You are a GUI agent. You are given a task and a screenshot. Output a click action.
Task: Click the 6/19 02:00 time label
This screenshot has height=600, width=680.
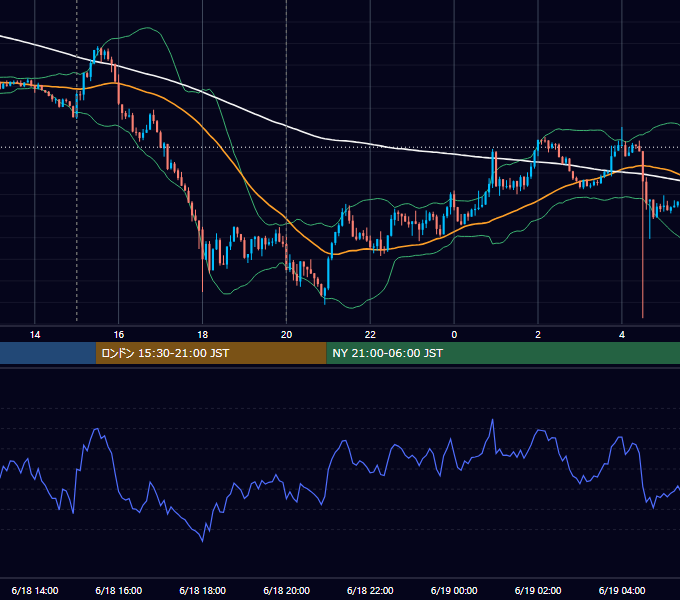[x=538, y=590]
